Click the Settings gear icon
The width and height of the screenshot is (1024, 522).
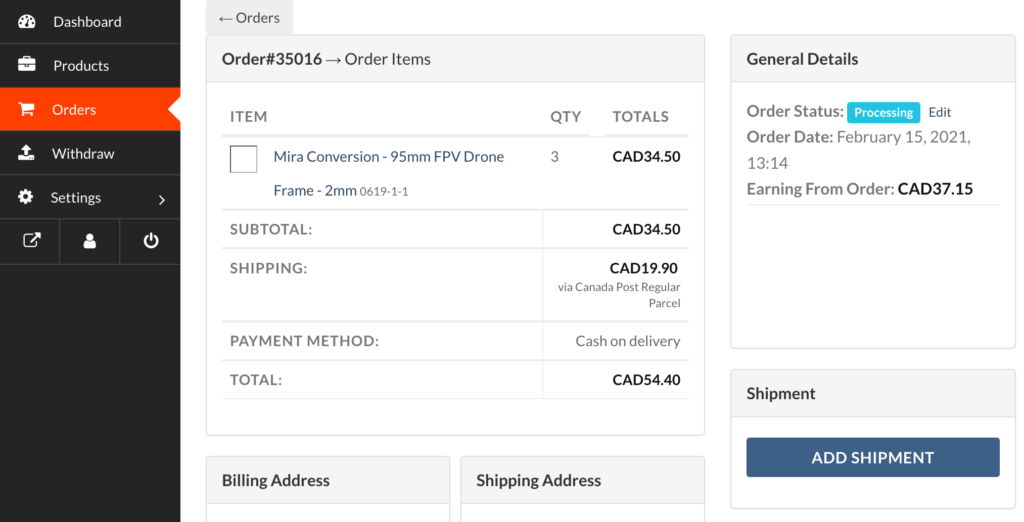(x=26, y=198)
